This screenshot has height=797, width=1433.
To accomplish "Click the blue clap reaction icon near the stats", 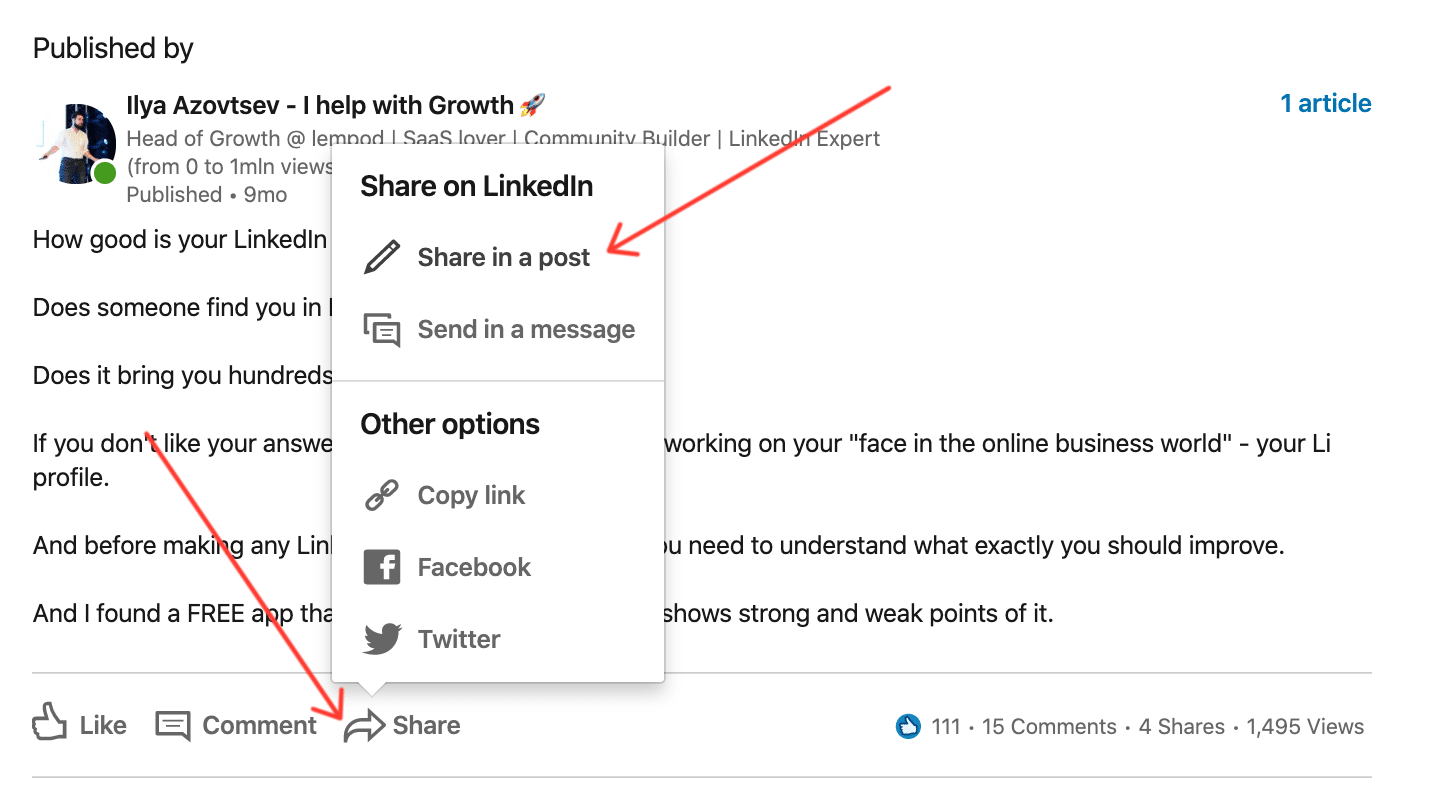I will (908, 726).
